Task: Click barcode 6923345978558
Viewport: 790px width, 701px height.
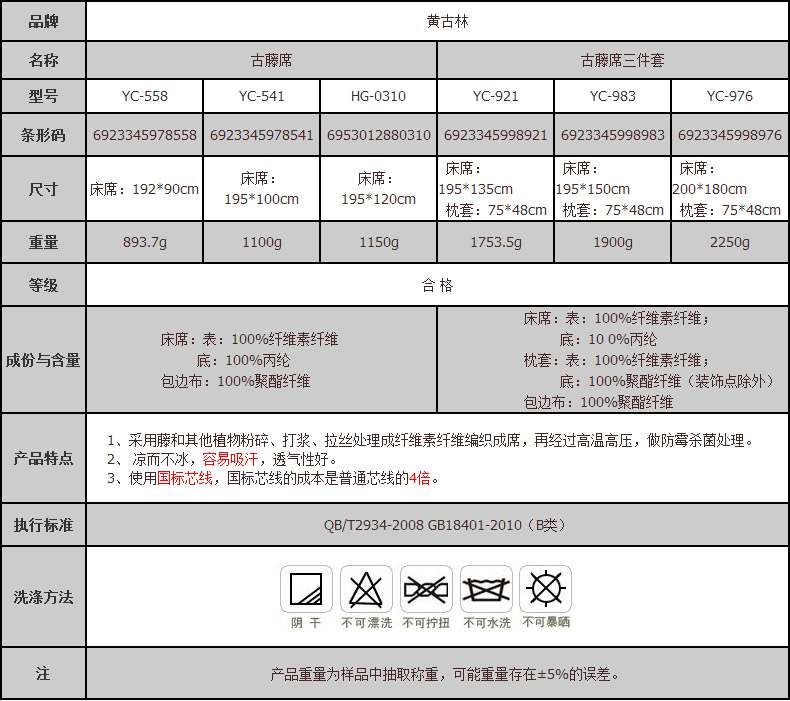Action: tap(145, 135)
